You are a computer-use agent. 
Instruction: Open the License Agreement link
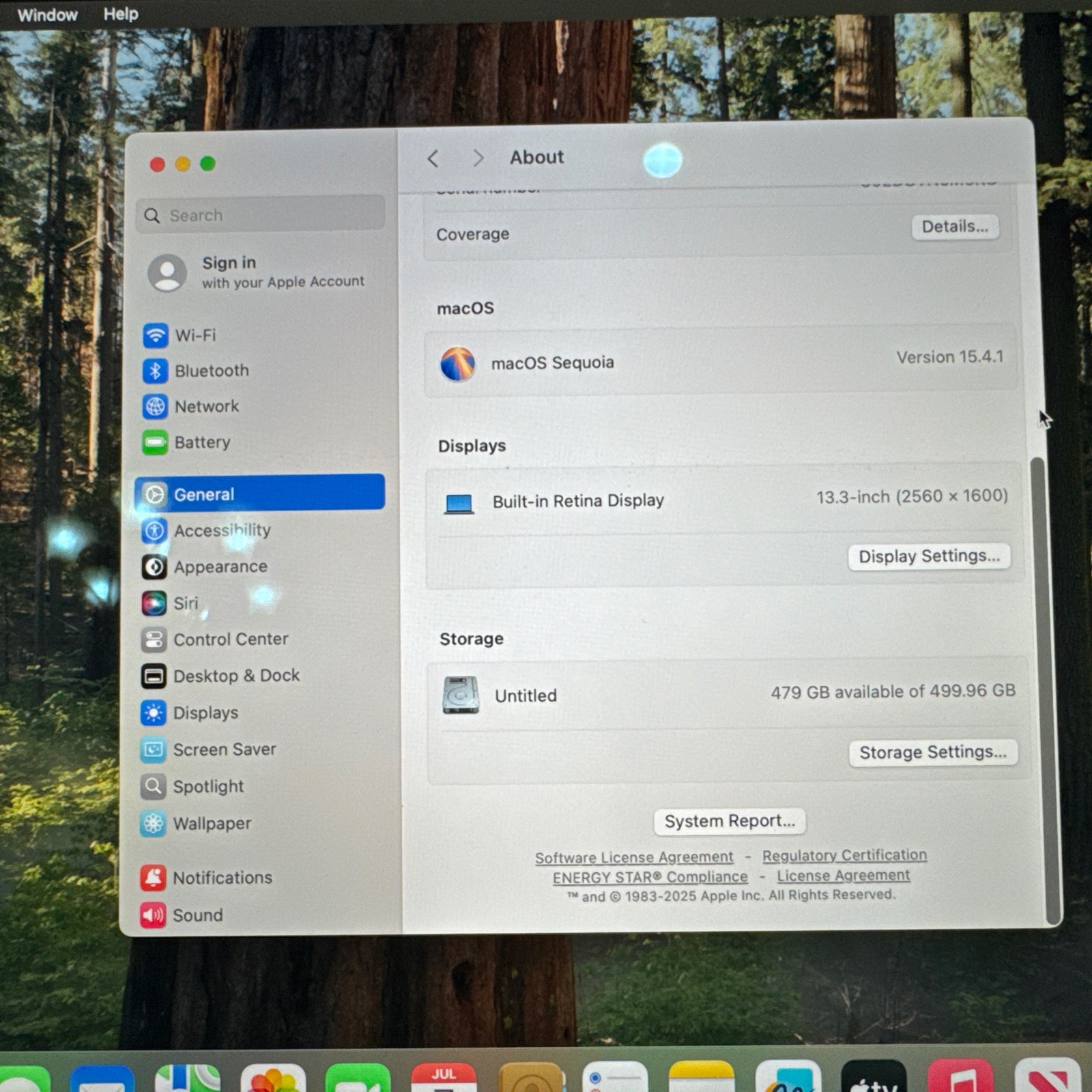844,875
